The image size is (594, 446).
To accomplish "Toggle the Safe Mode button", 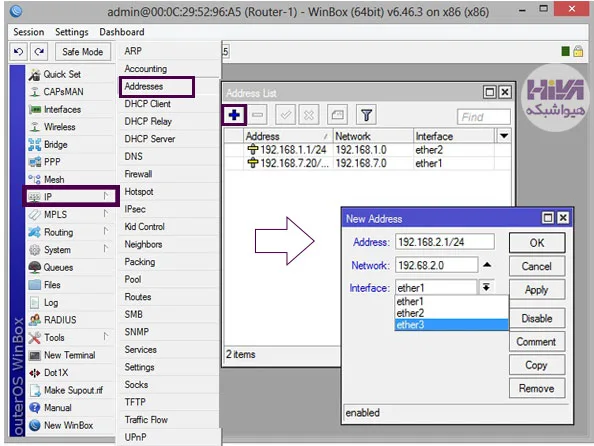I will 83,52.
